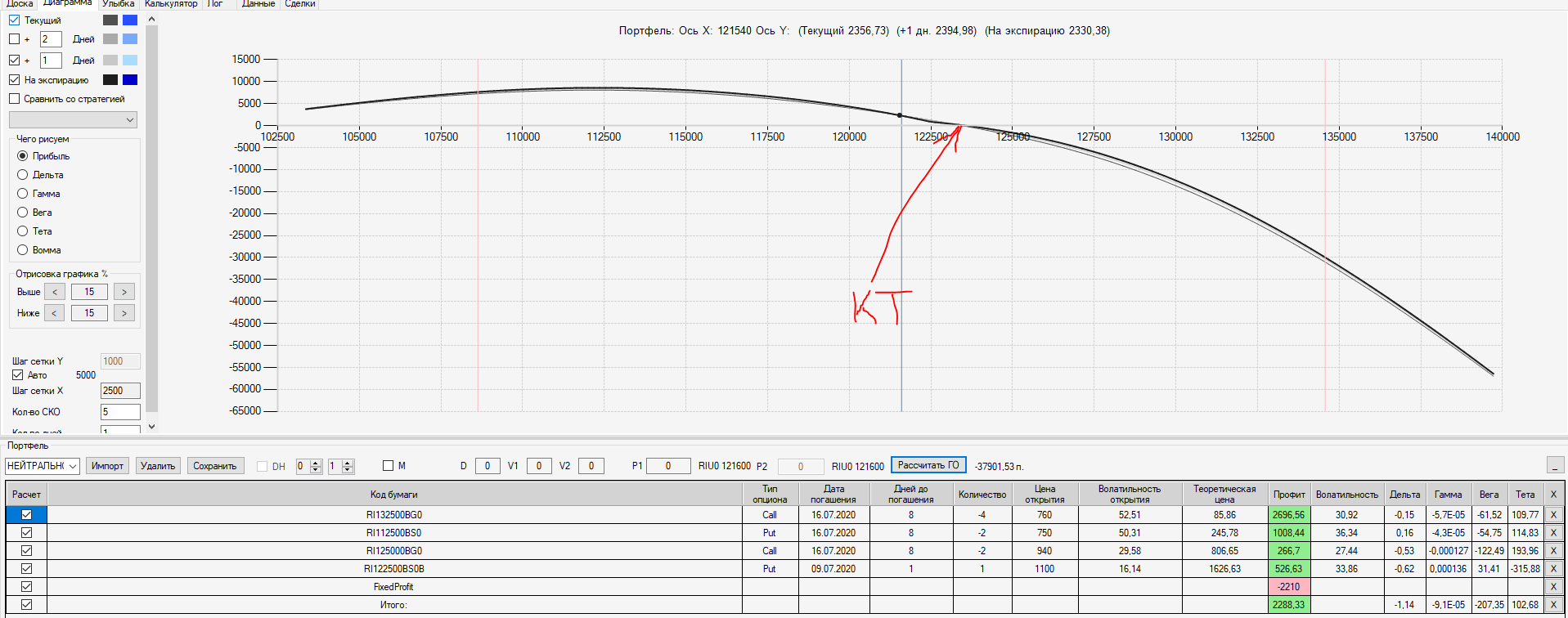Image resolution: width=1568 pixels, height=618 pixels.
Task: Select the Вега chart option
Action: pyautogui.click(x=23, y=213)
